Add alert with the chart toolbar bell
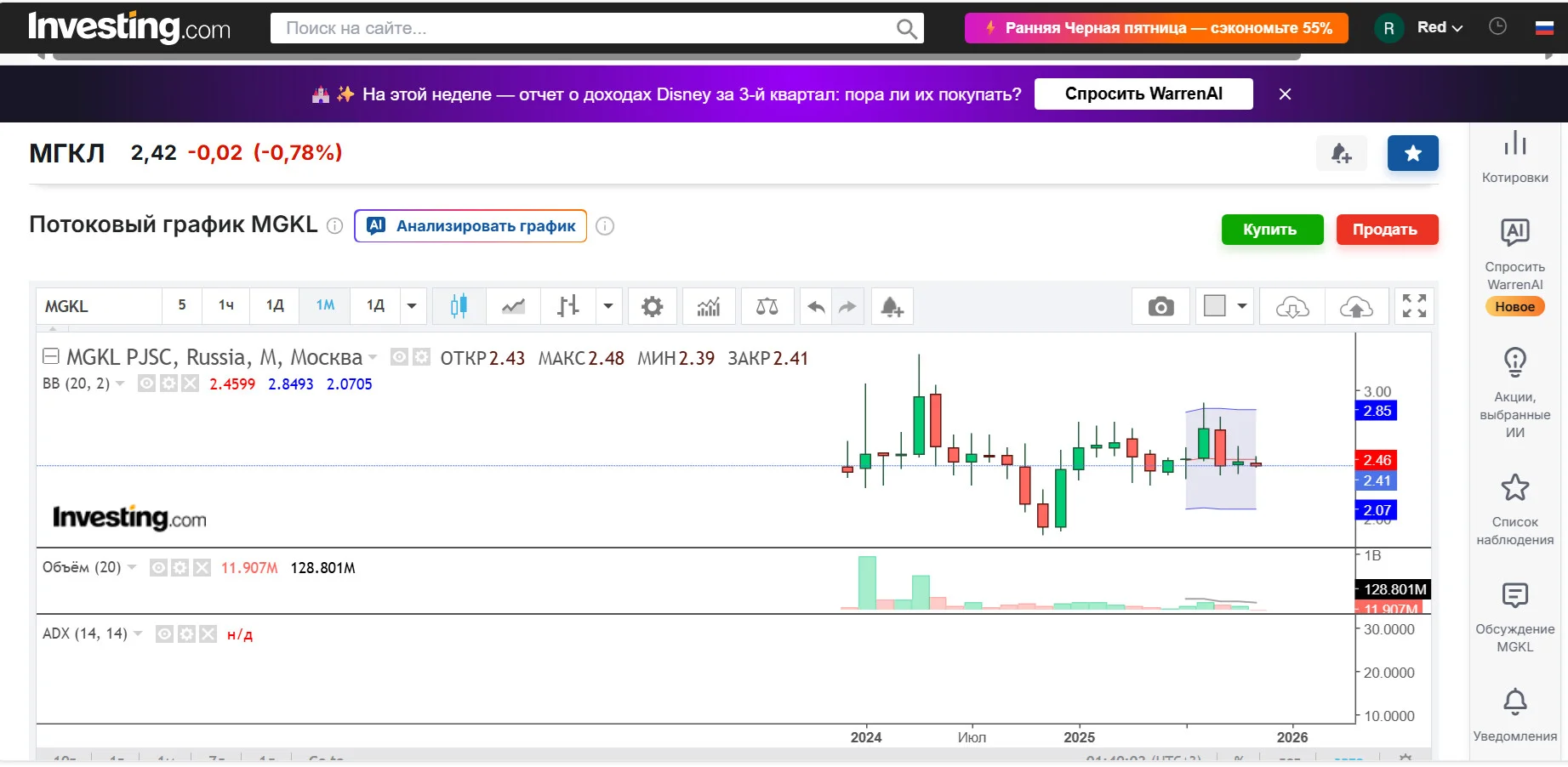The width and height of the screenshot is (1568, 767). point(892,307)
